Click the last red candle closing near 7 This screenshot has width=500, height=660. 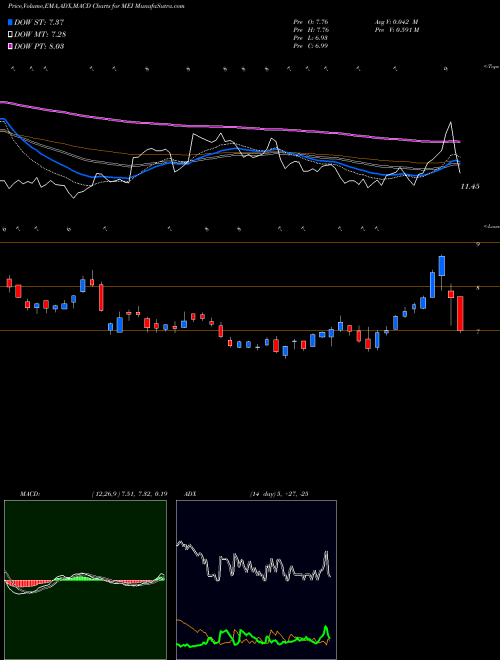pyautogui.click(x=460, y=314)
